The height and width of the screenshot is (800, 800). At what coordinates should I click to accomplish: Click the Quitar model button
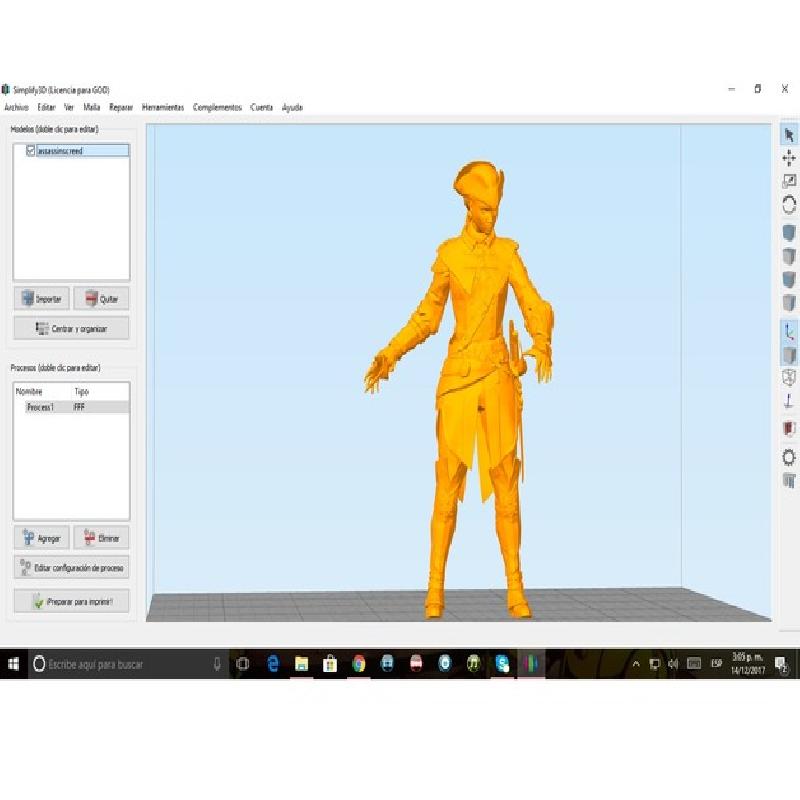pos(101,298)
